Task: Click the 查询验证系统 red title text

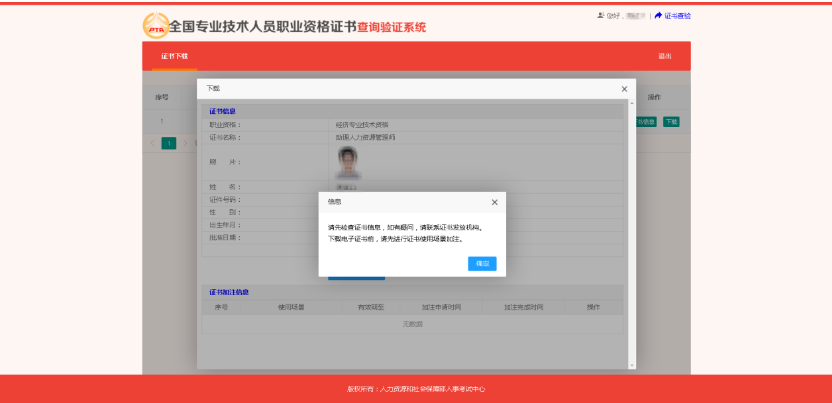Action: [x=392, y=27]
